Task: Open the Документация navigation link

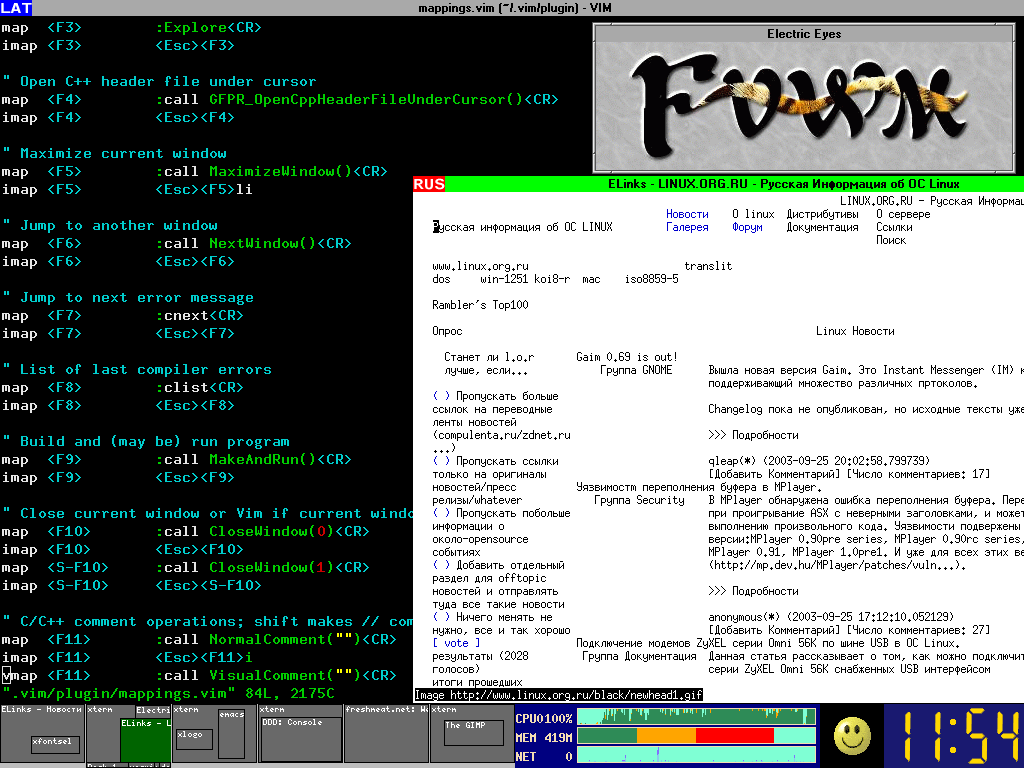Action: click(822, 227)
